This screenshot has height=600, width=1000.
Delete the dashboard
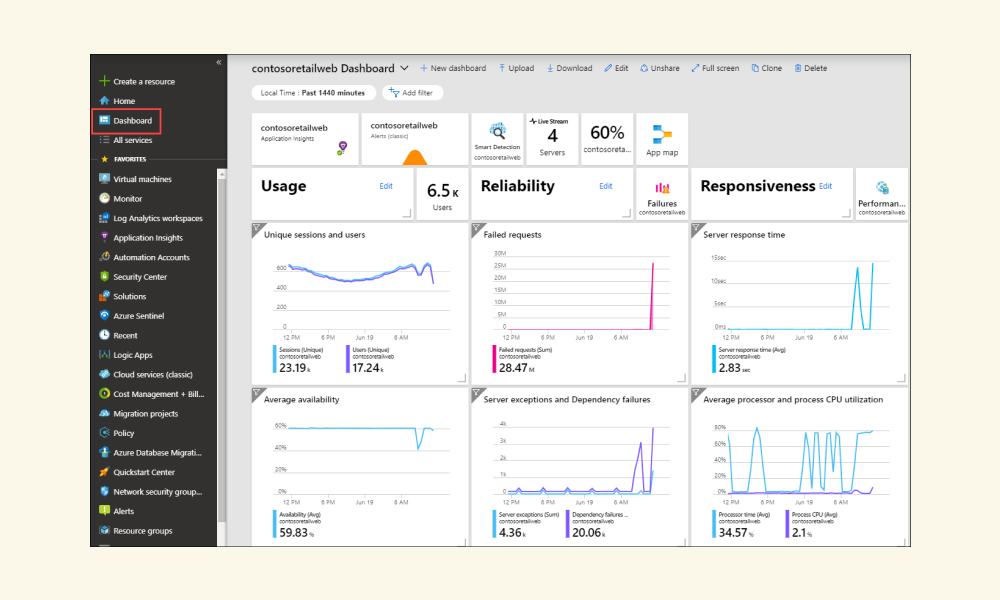tap(811, 68)
